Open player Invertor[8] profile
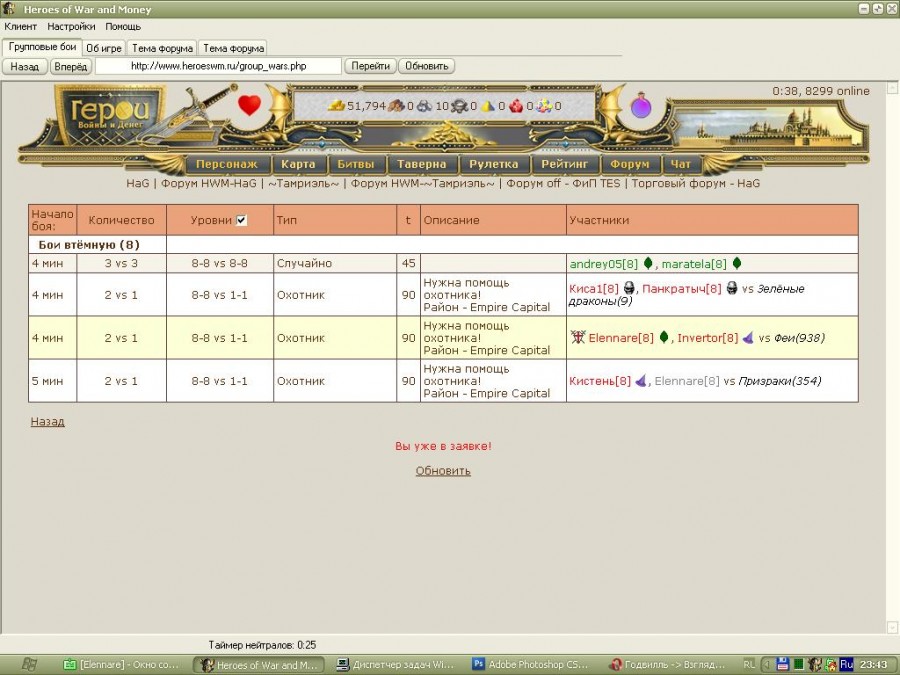 click(708, 338)
